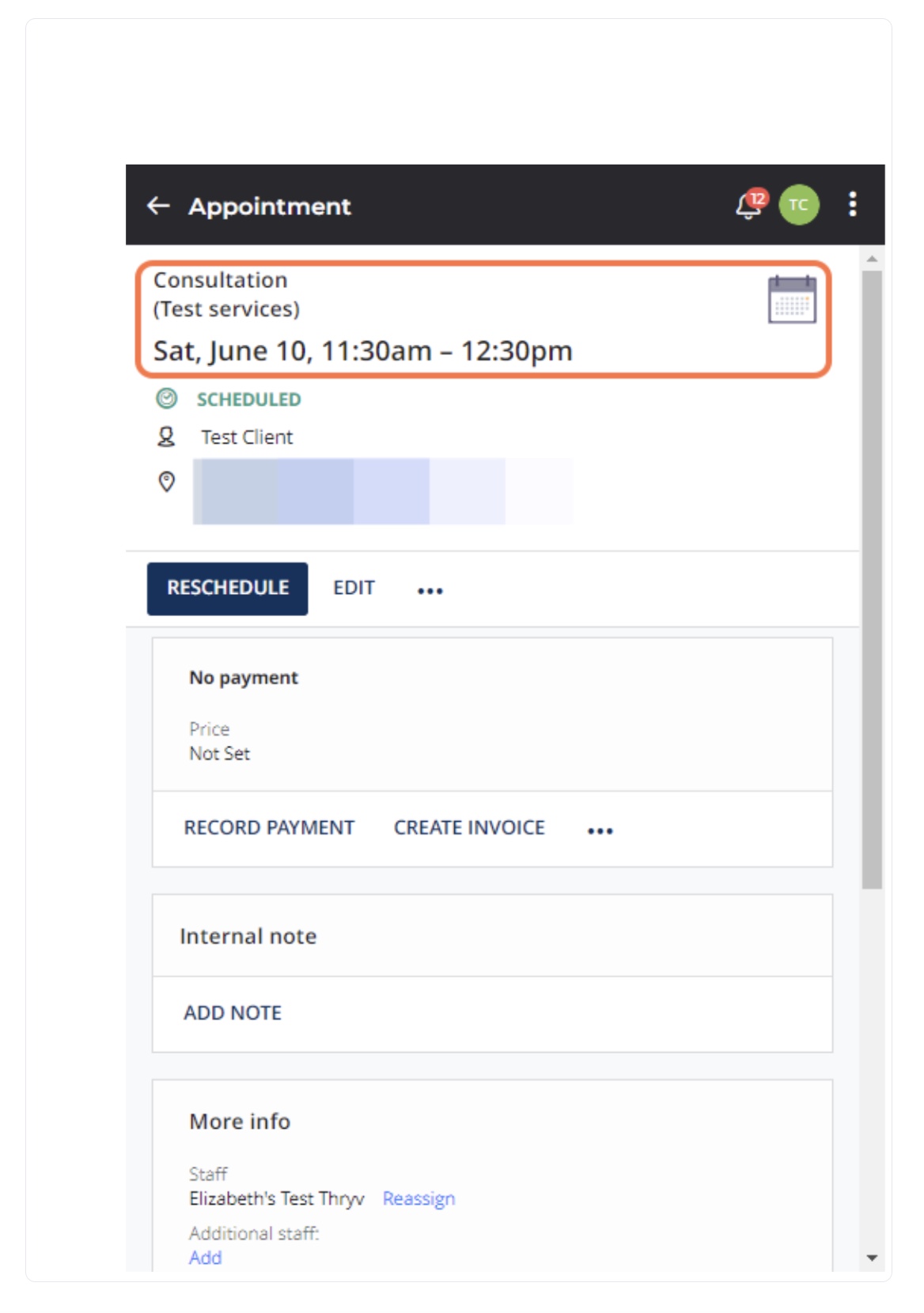Open Create Invoice
The height and width of the screenshot is (1313, 924).
click(x=468, y=827)
